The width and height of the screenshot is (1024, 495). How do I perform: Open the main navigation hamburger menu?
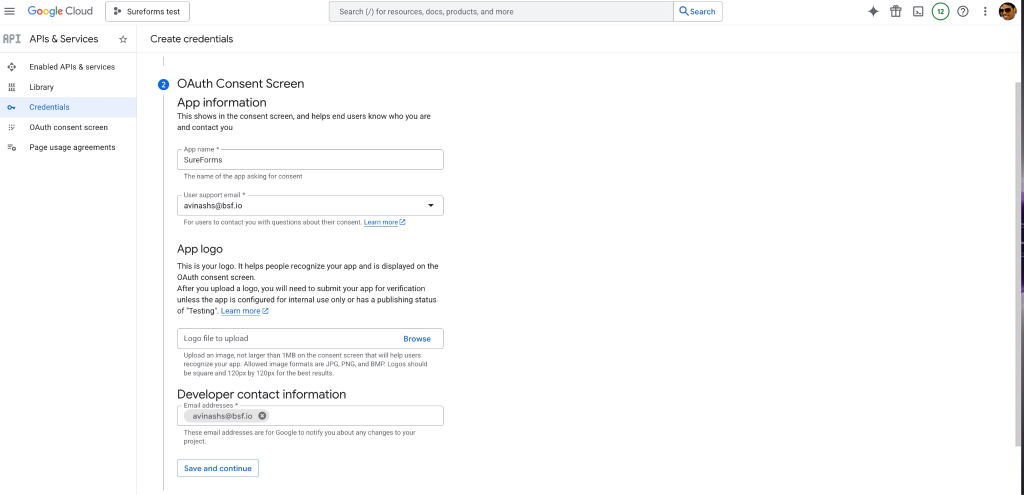pos(10,11)
